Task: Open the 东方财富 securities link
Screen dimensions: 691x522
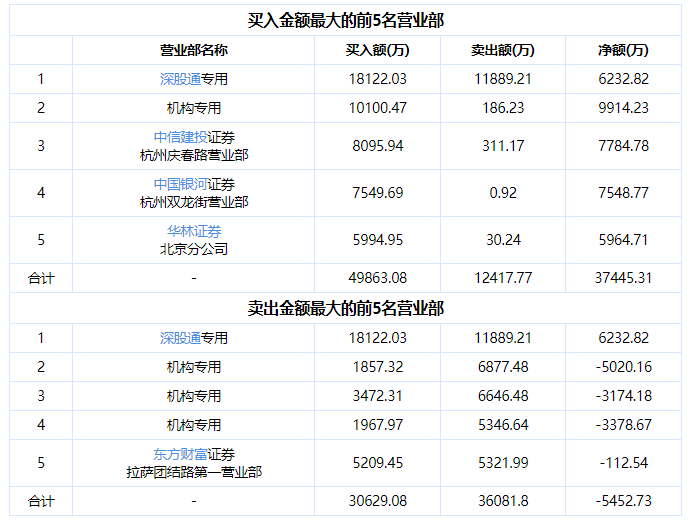Action: [180, 454]
